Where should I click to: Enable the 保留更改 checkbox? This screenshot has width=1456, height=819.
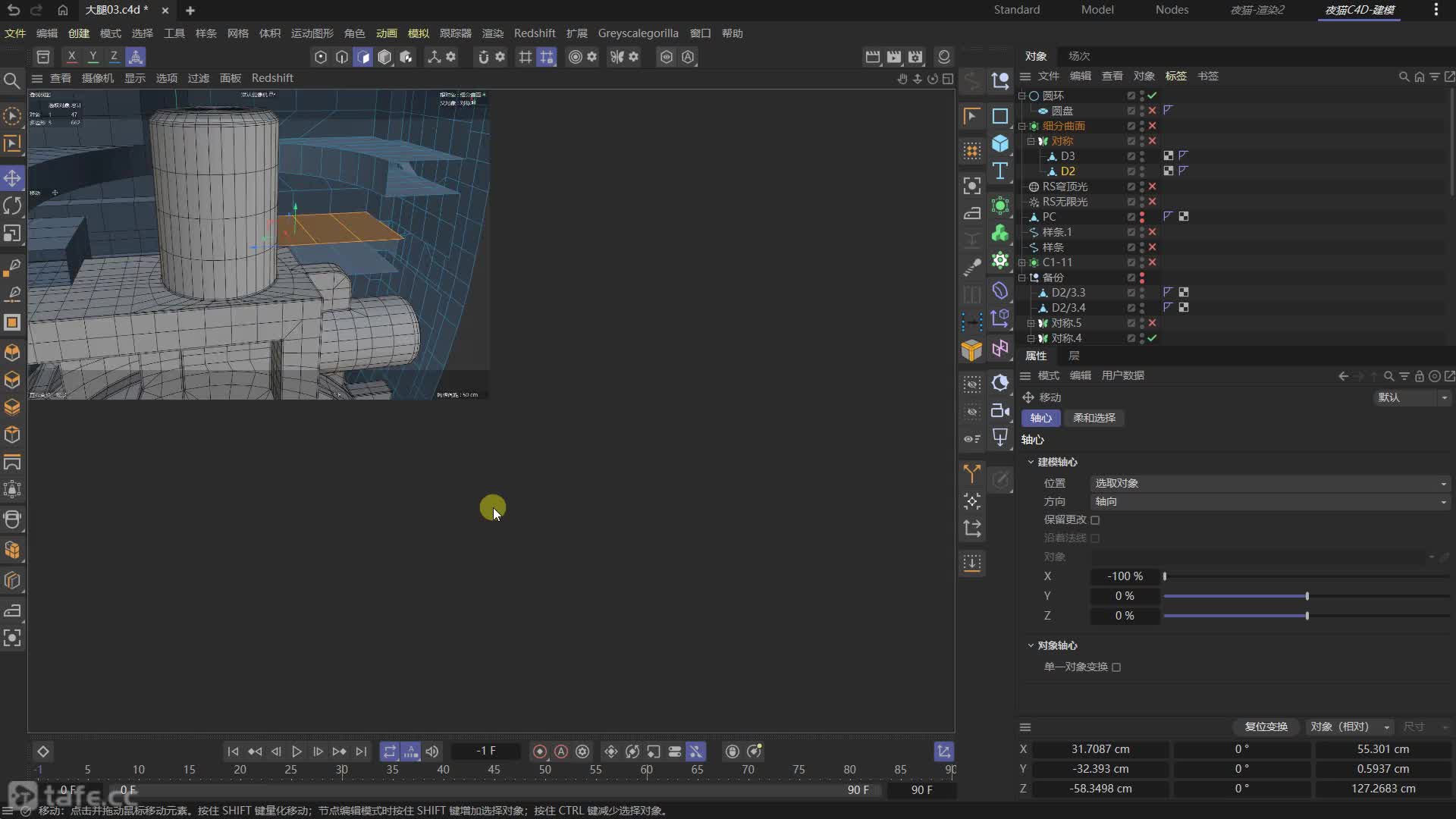(x=1095, y=520)
